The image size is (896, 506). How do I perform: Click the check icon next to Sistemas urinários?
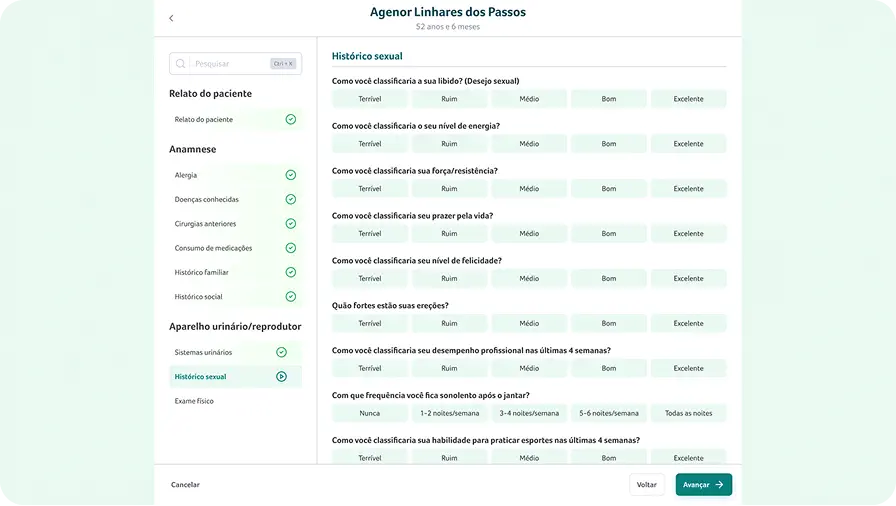[281, 352]
